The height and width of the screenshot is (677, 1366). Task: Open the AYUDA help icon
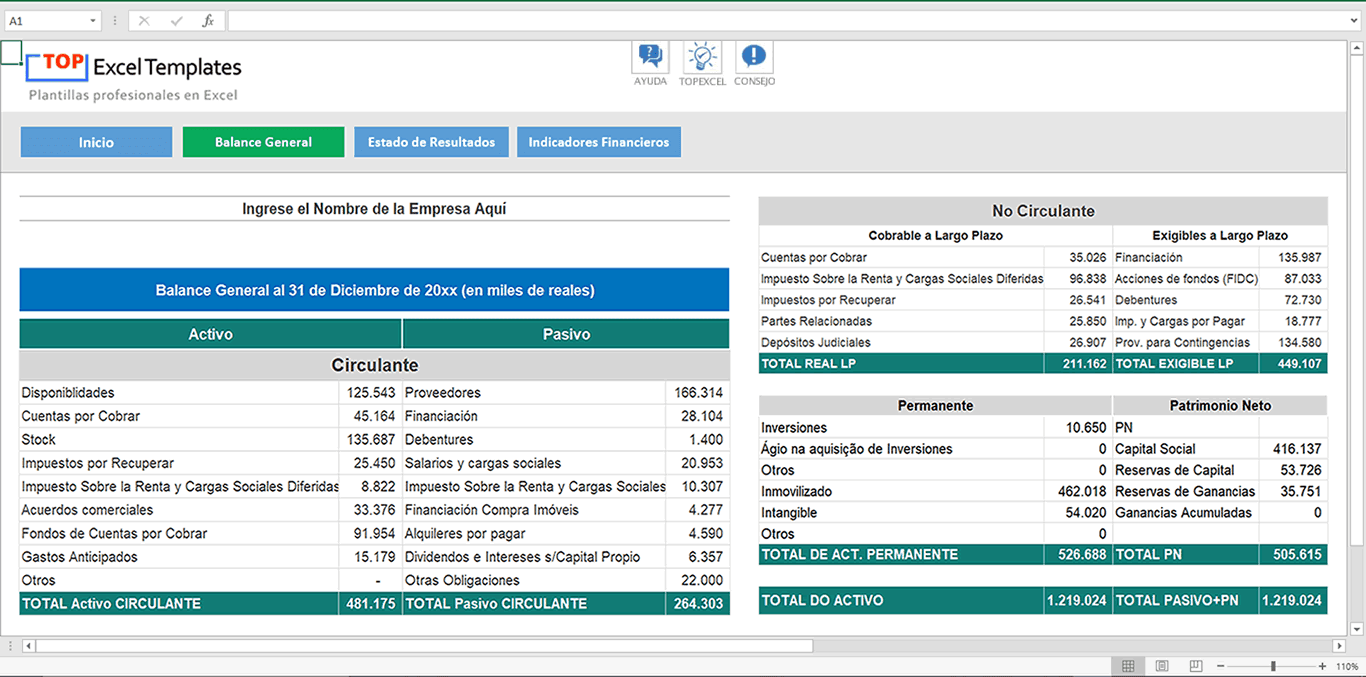click(649, 58)
